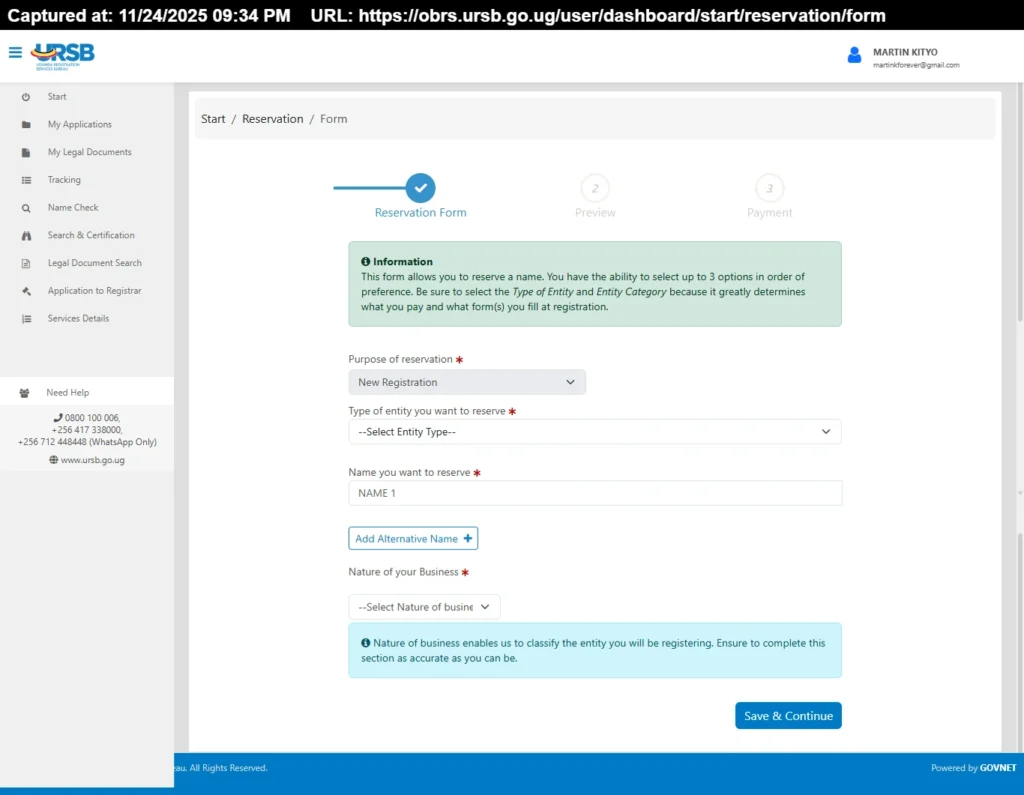
Task: Click the www.ursb.go.ug link
Action: pos(93,460)
